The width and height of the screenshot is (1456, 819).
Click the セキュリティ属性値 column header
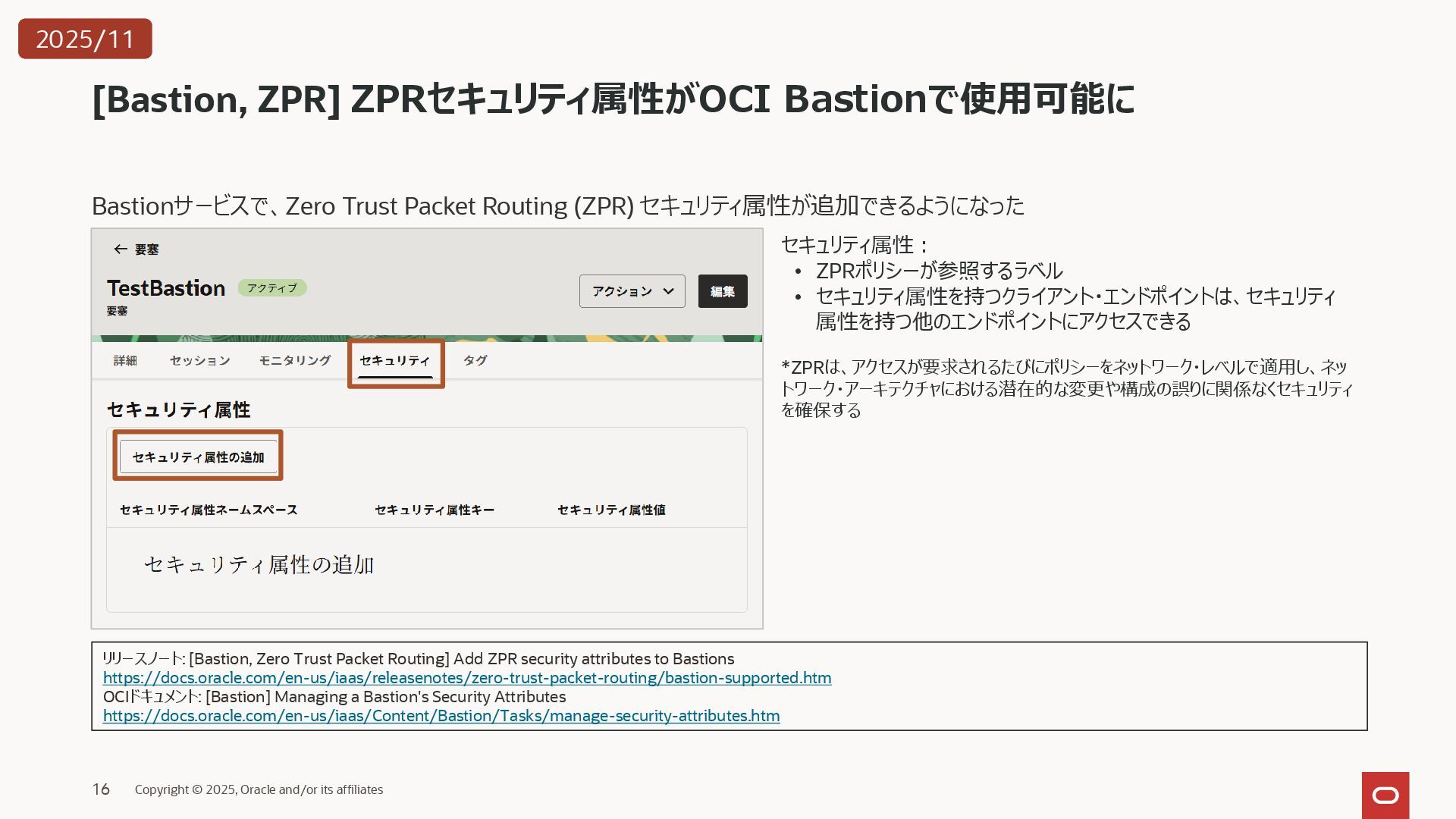[611, 510]
